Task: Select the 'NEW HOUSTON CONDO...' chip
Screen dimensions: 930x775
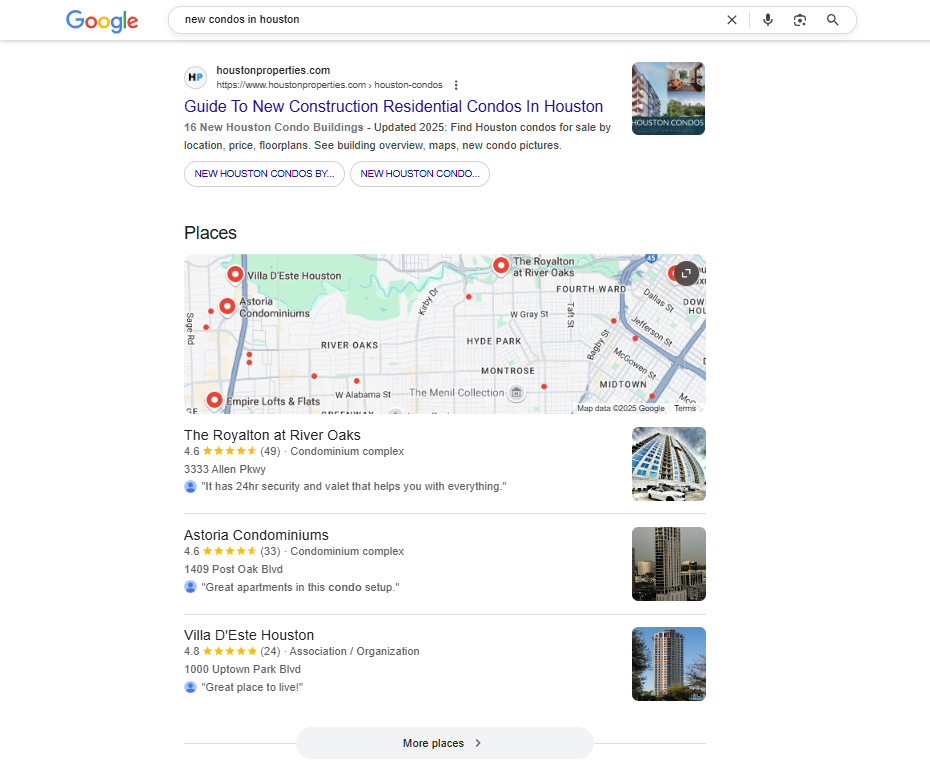Action: coord(420,174)
